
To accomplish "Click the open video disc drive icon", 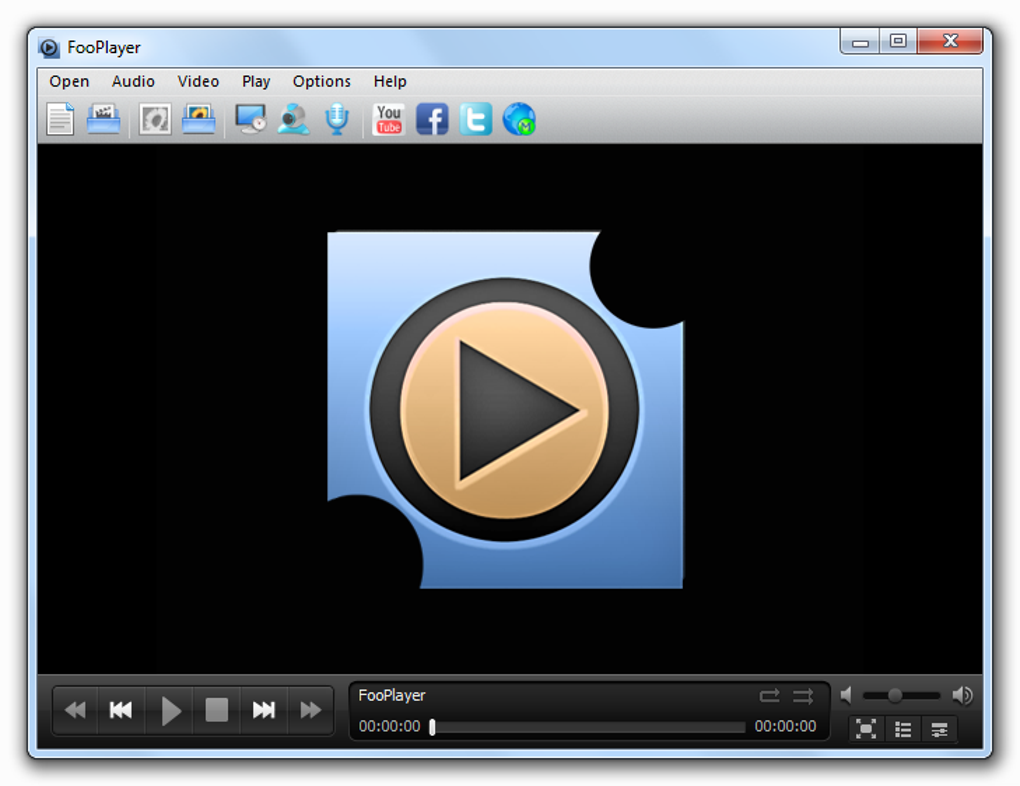I will (x=103, y=119).
